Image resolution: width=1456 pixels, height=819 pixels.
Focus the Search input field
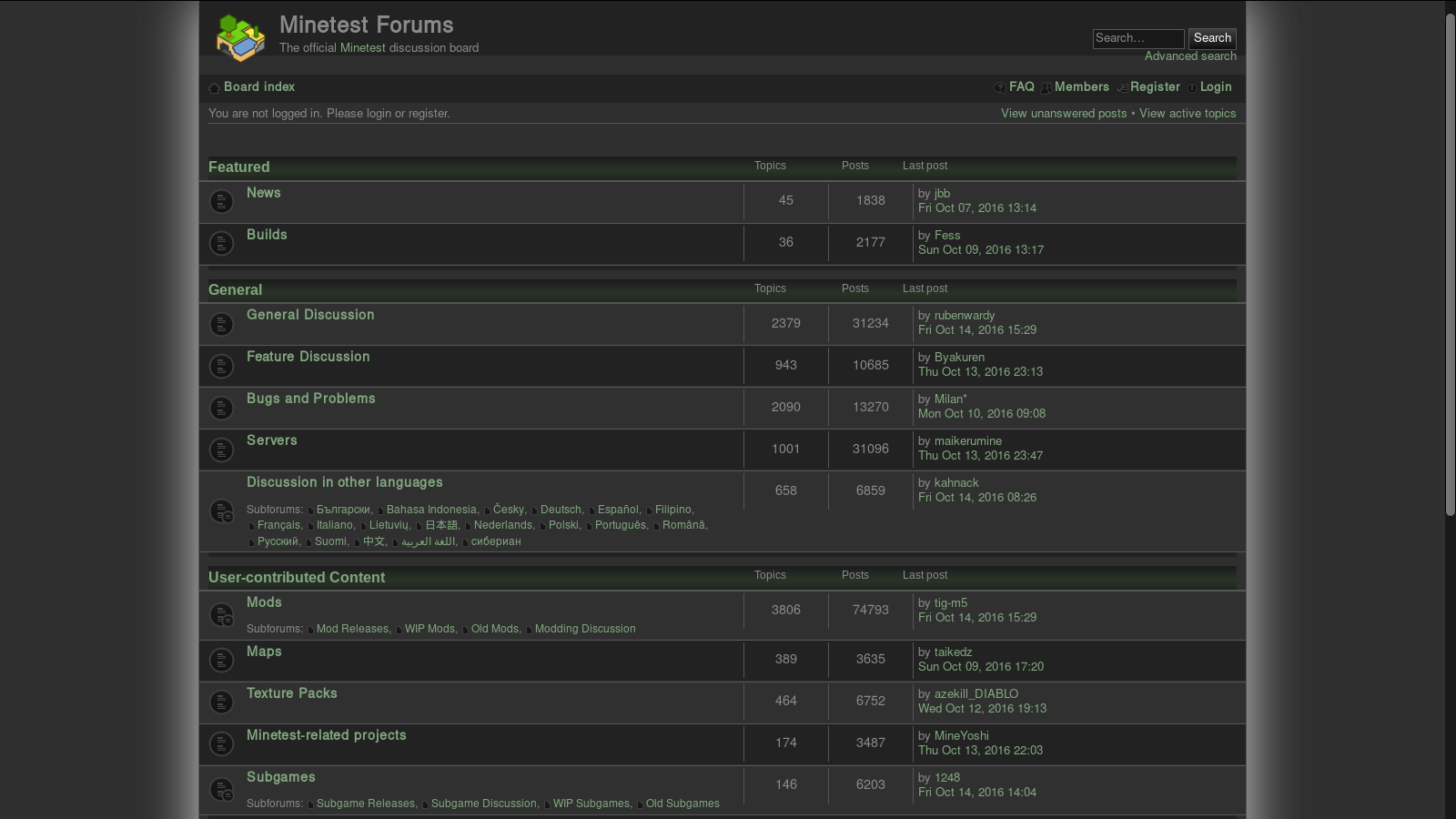(1138, 38)
